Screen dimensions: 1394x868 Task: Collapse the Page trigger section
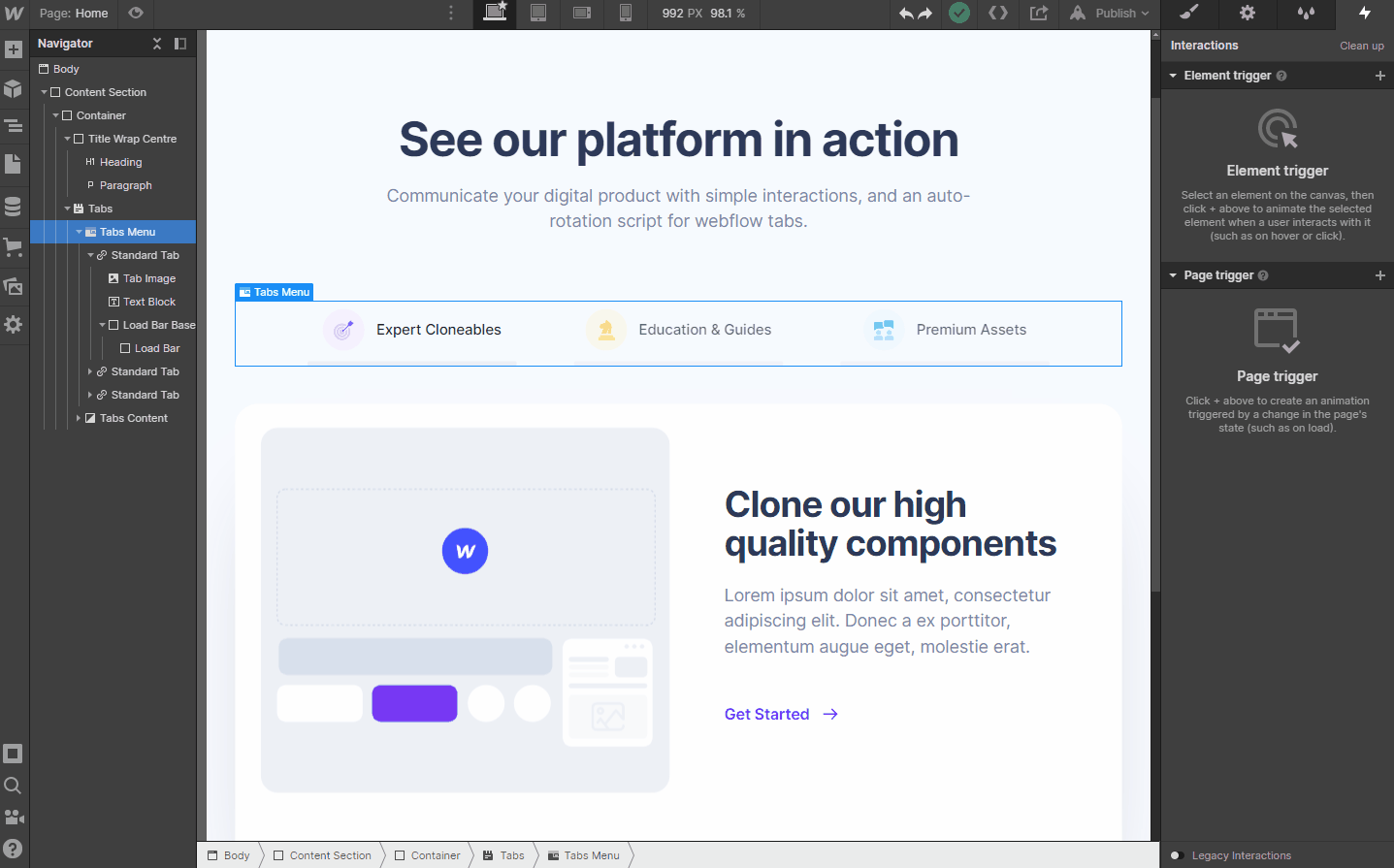pyautogui.click(x=1173, y=275)
